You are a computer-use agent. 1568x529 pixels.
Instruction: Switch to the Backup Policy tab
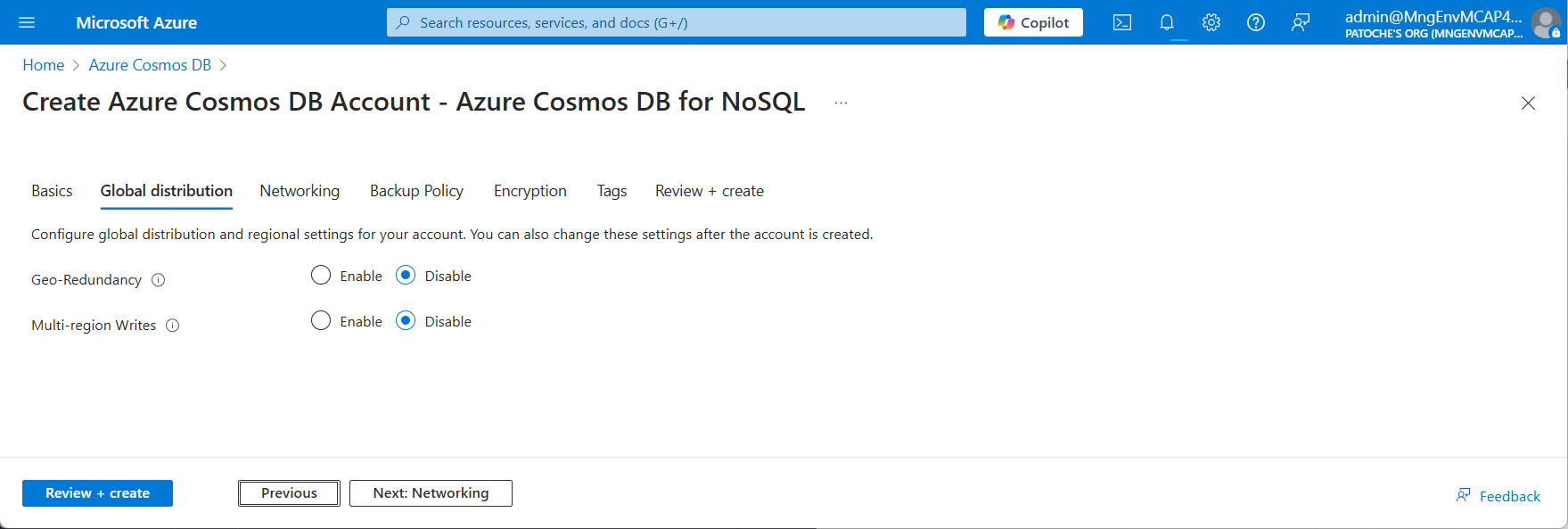(x=415, y=190)
